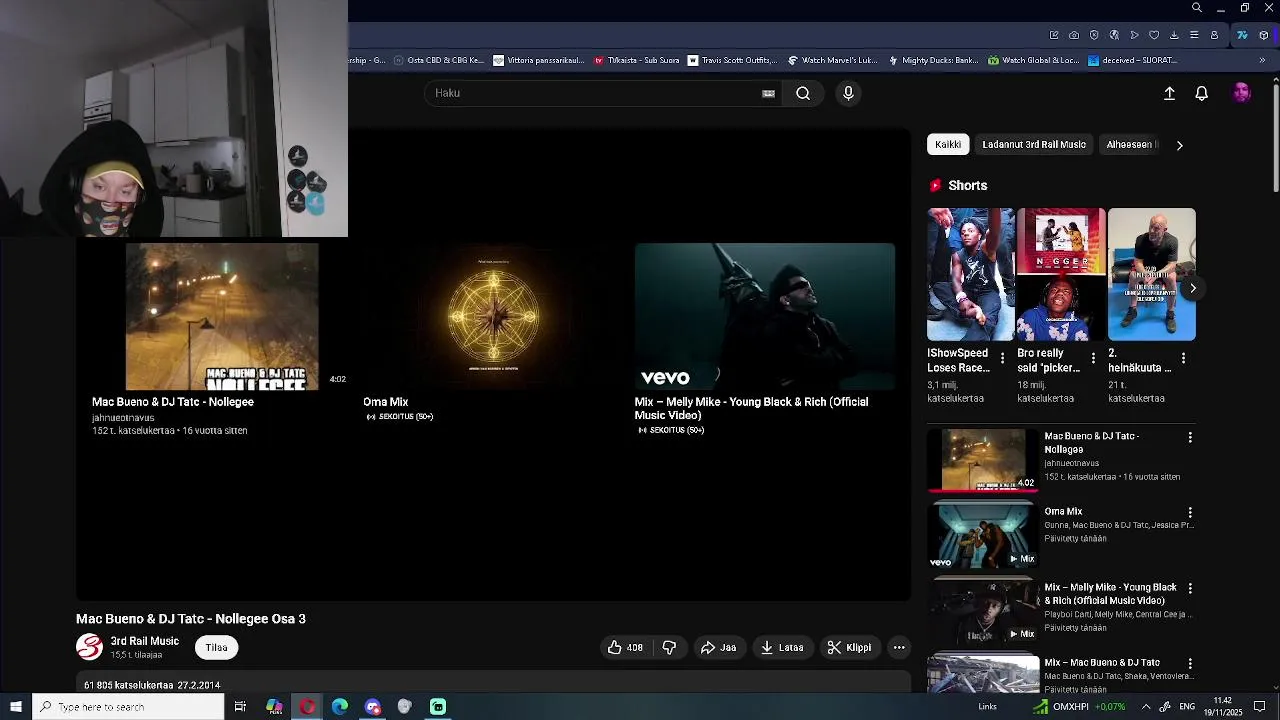Image resolution: width=1280 pixels, height=720 pixels.
Task: Play suggested Nollegee video thumbnail in player
Action: (x=222, y=316)
